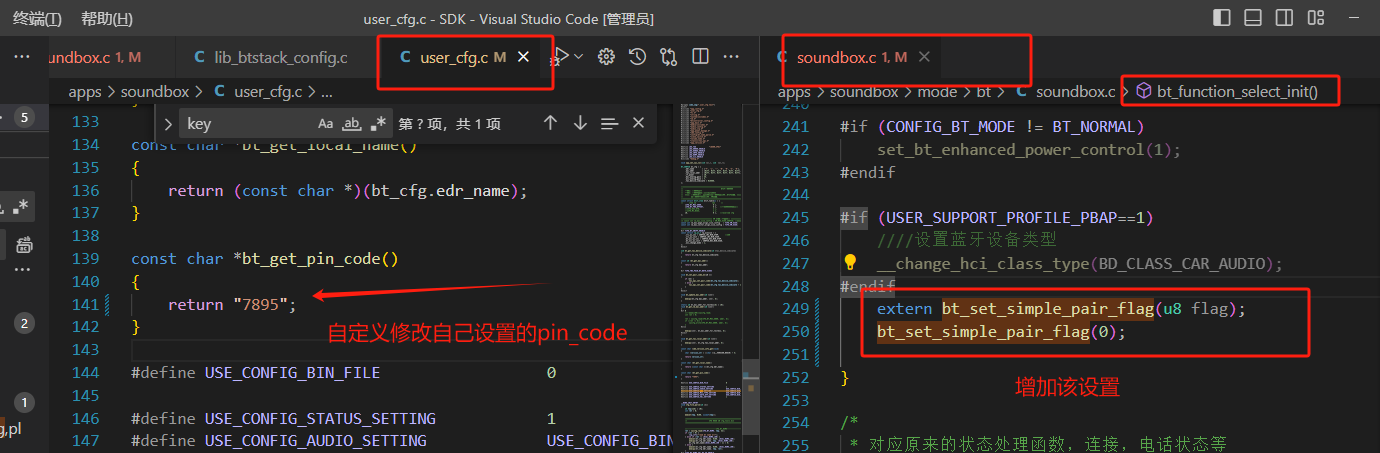Click line number 141 in left editor gutter
The image size is (1380, 453).
point(85,304)
